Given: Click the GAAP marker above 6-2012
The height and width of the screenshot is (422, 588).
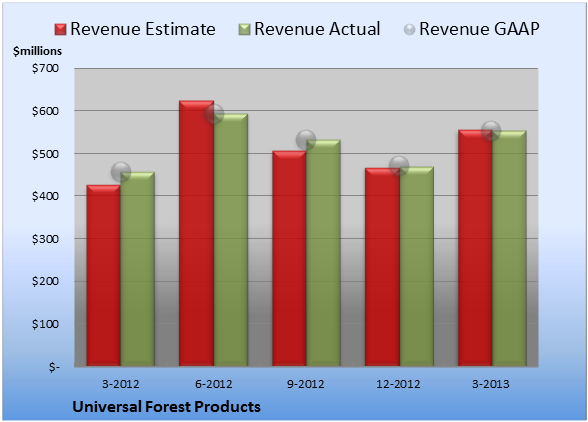Looking at the screenshot, I should pos(214,114).
